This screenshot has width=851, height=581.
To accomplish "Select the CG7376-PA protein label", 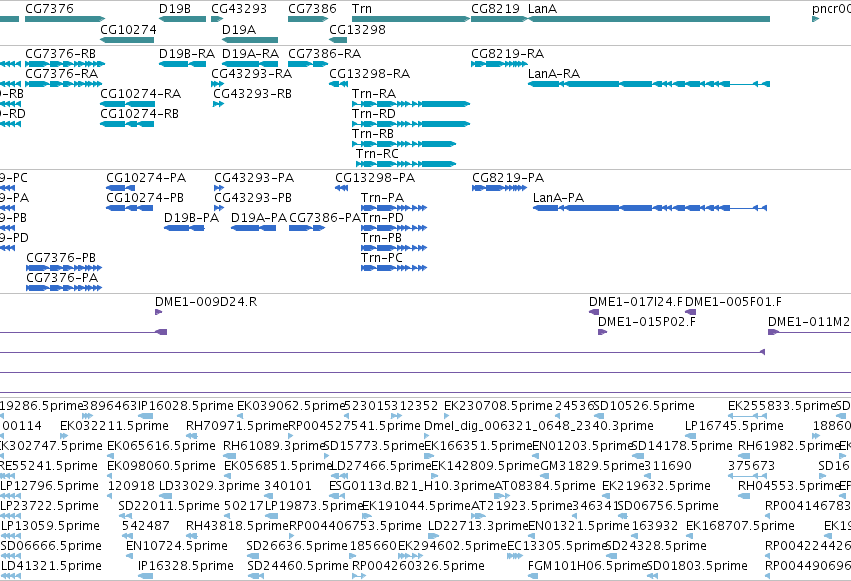I will tap(62, 278).
